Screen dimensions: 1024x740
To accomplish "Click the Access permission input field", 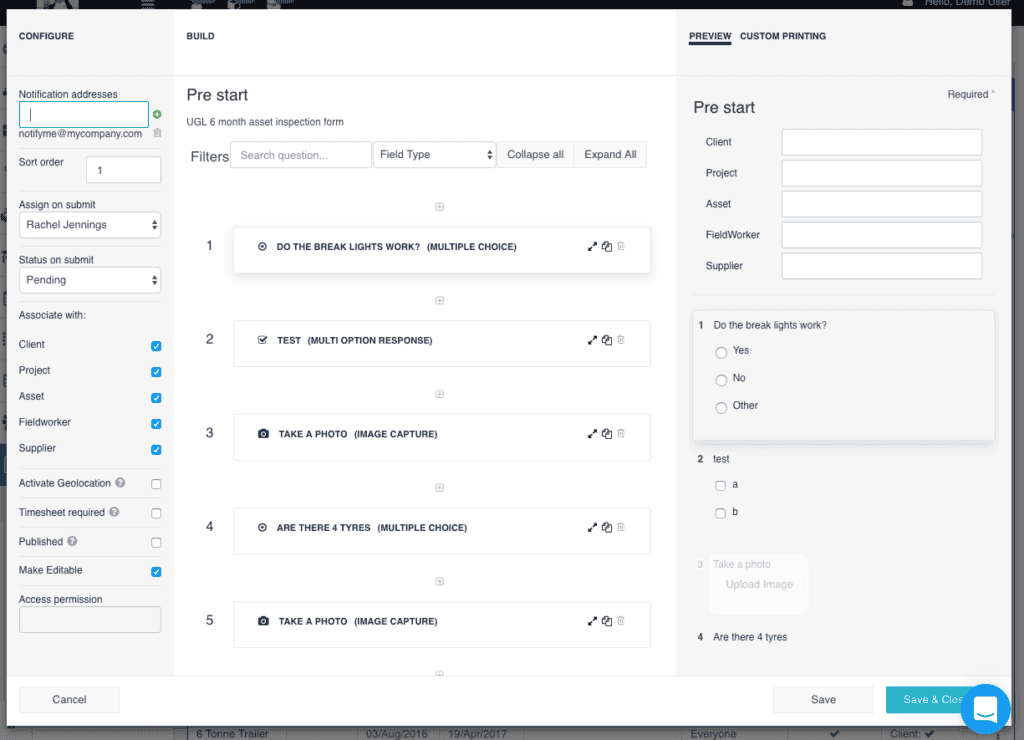I will (x=89, y=619).
